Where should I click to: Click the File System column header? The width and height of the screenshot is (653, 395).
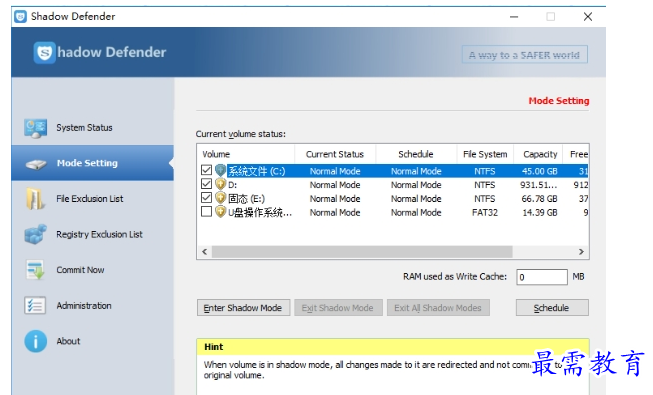[485, 154]
